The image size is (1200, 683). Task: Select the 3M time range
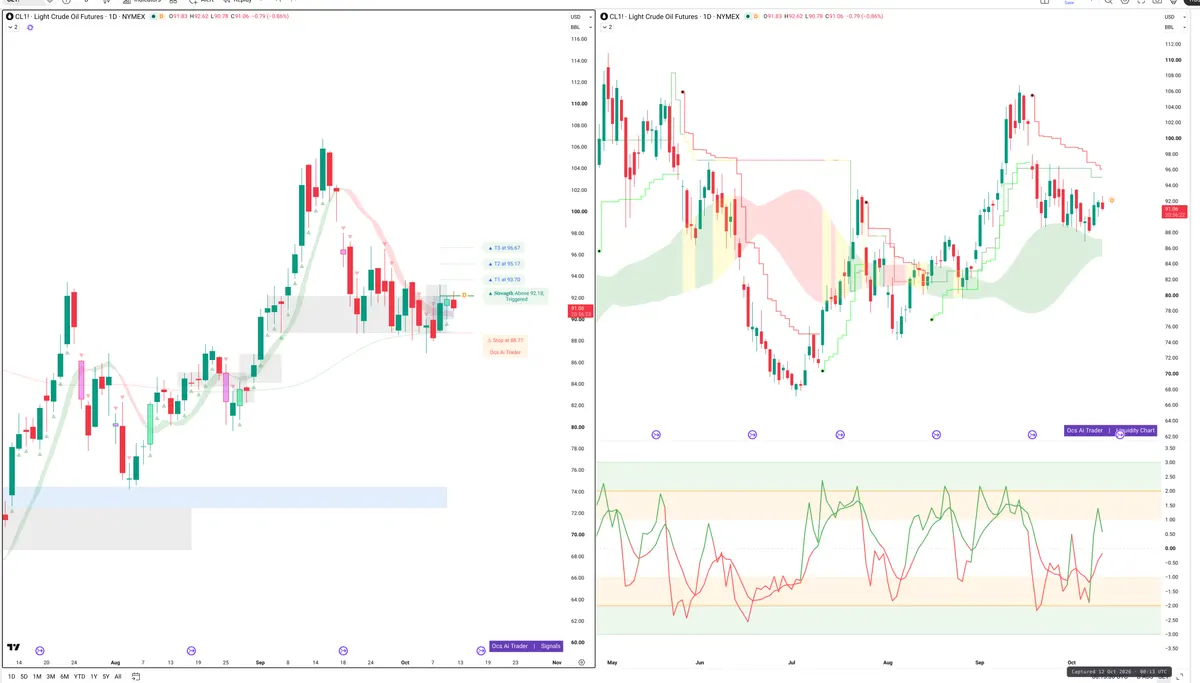(51, 677)
